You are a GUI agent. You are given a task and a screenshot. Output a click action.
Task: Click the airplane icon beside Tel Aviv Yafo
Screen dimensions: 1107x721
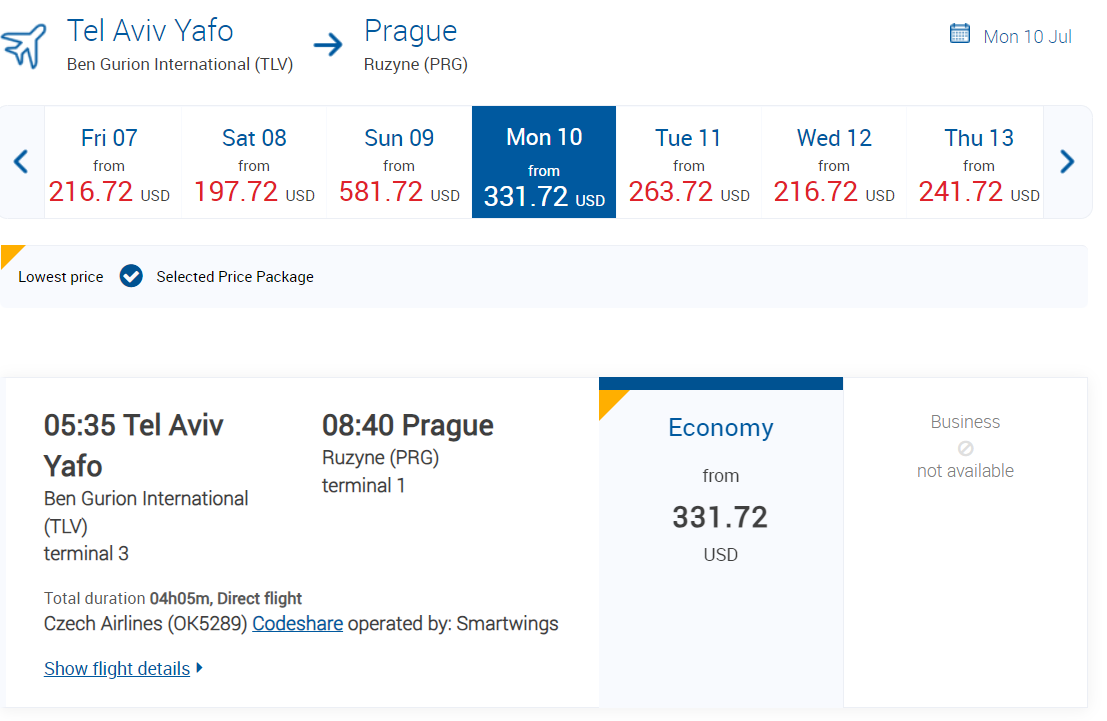point(24,45)
